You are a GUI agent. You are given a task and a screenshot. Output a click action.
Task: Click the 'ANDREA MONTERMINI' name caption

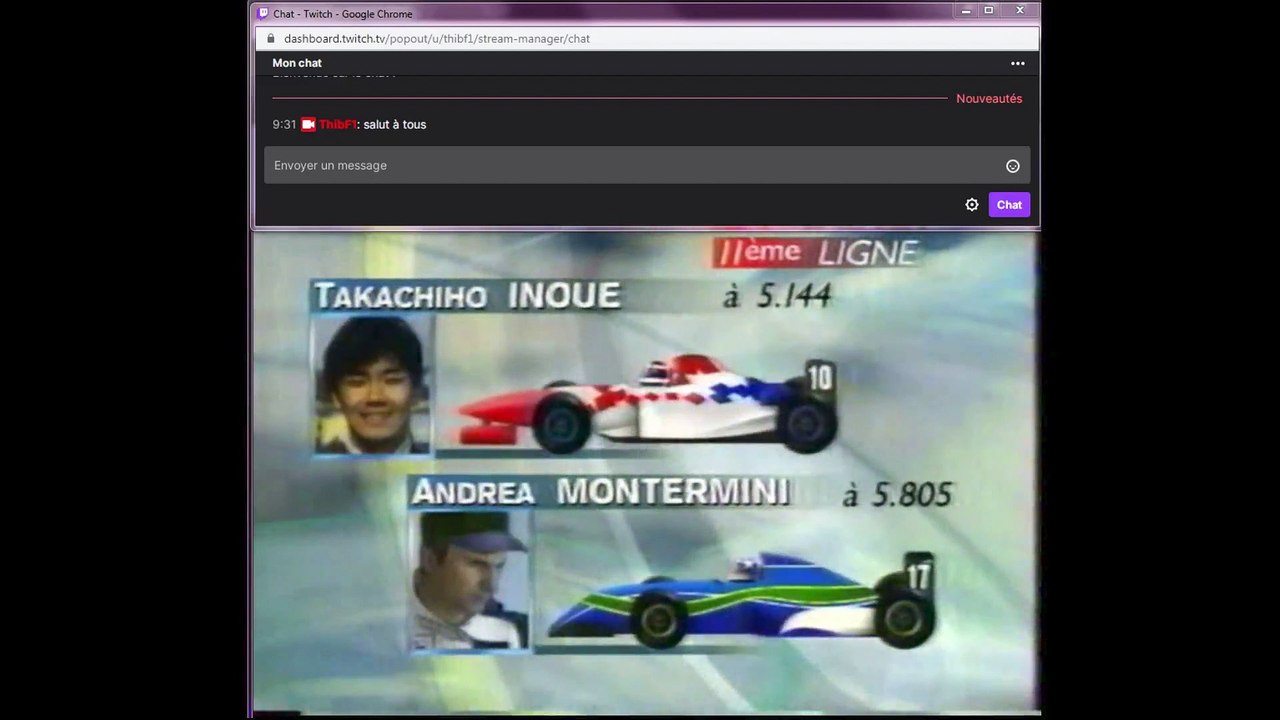click(x=601, y=492)
